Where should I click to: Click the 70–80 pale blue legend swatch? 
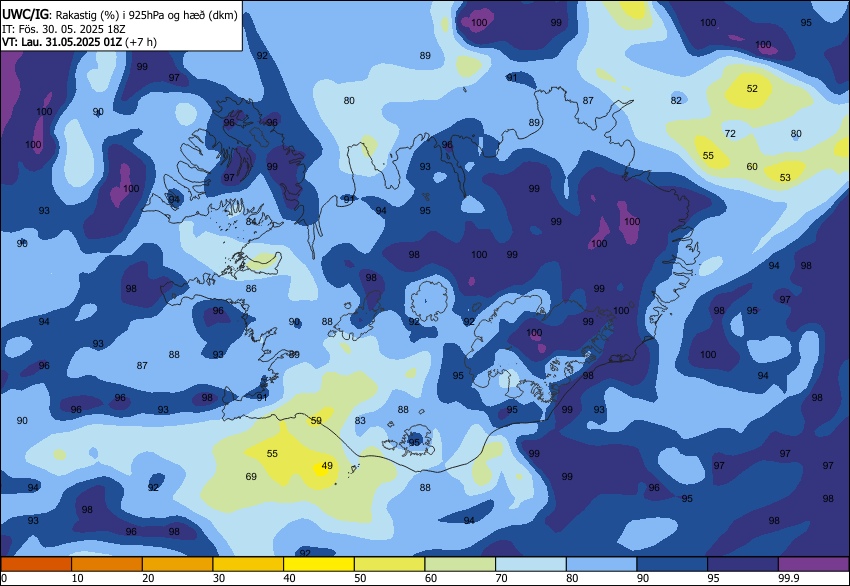(531, 564)
